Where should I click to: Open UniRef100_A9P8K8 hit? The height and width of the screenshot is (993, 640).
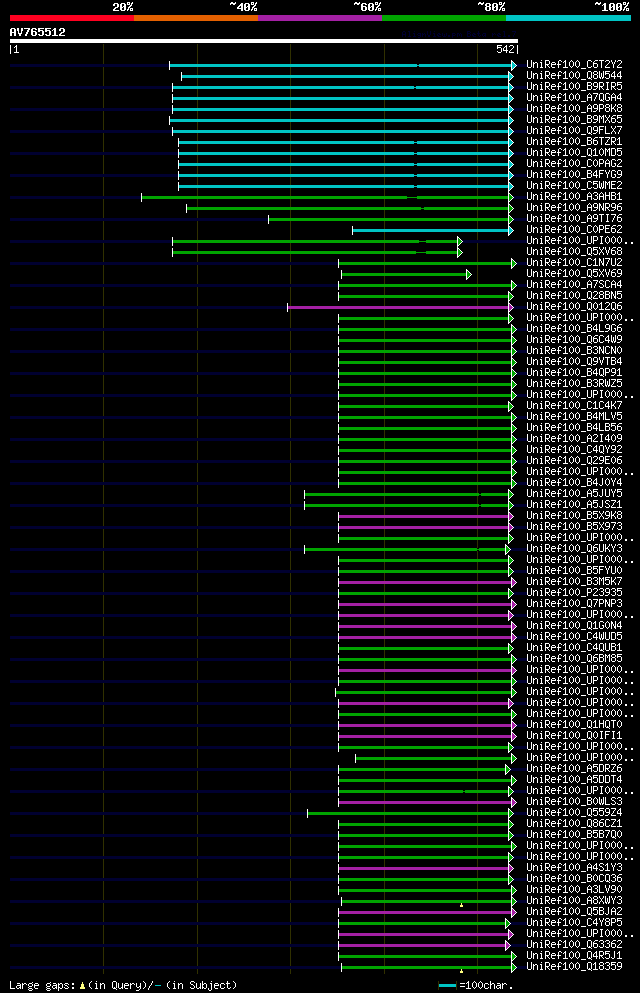[574, 108]
